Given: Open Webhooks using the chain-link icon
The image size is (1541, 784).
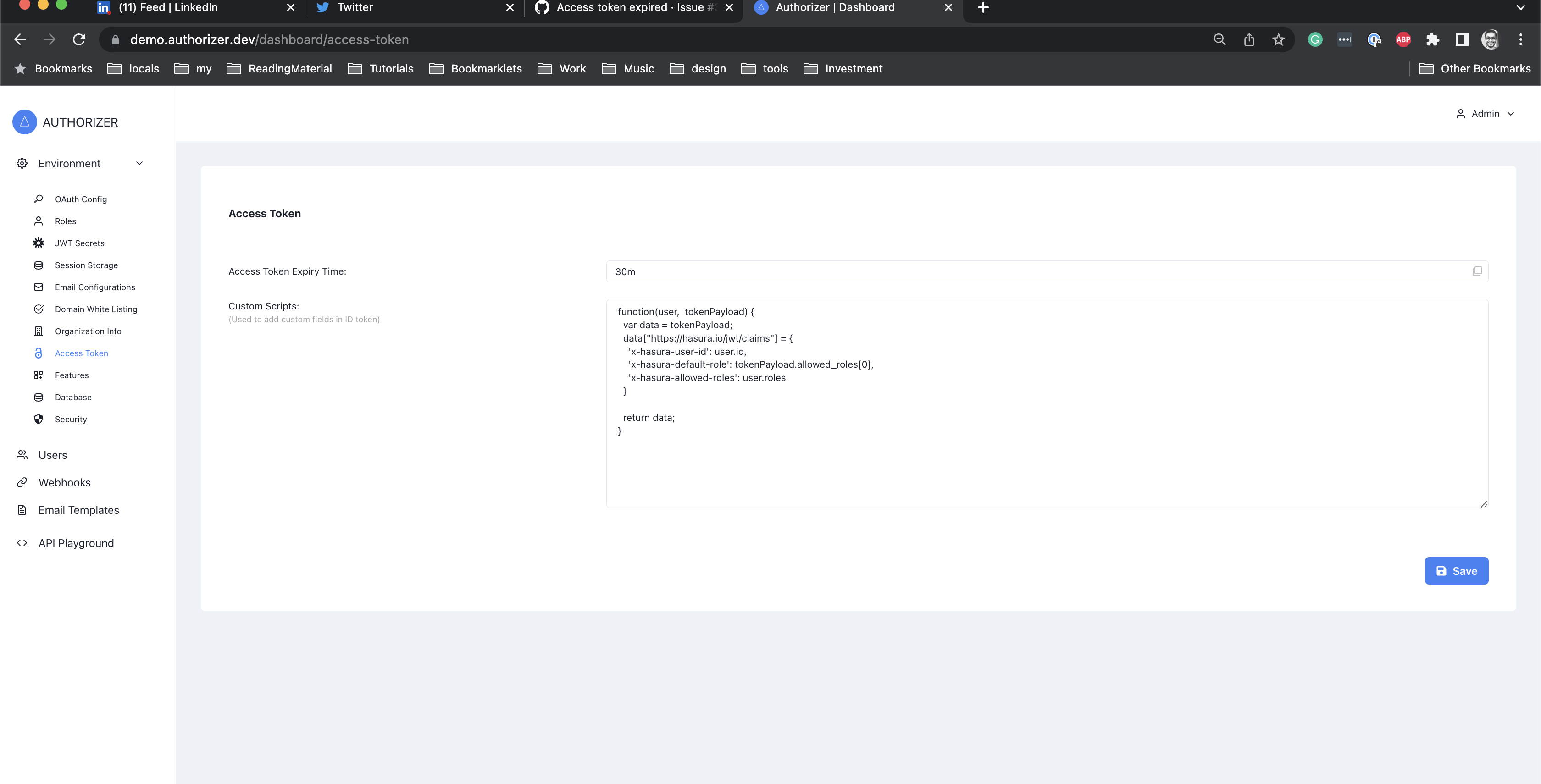Looking at the screenshot, I should click(22, 482).
